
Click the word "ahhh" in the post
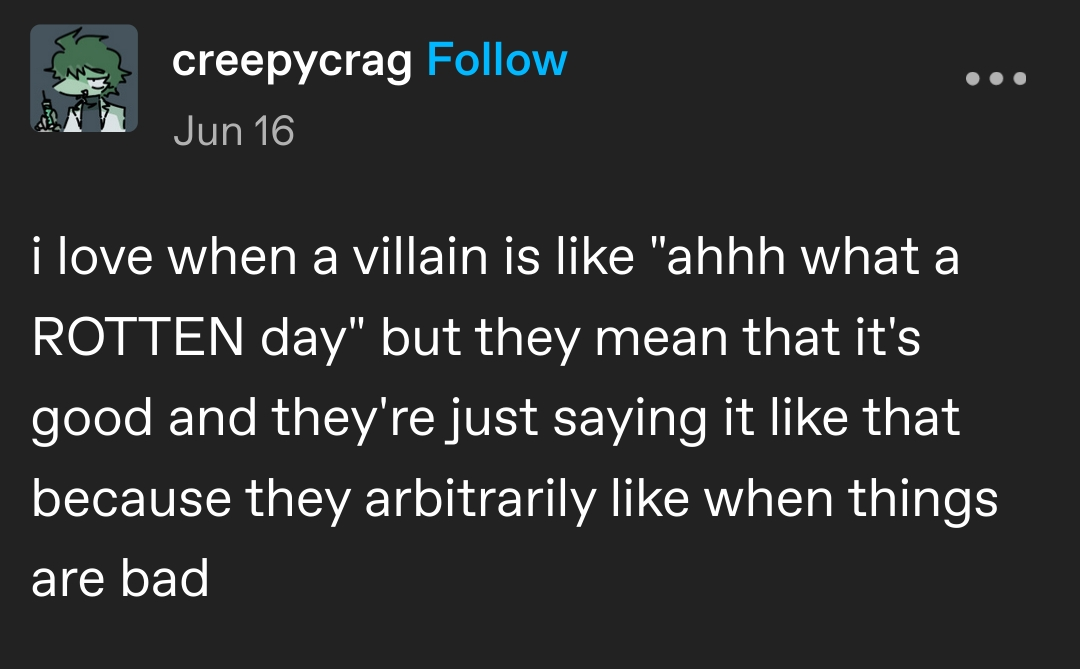[728, 259]
